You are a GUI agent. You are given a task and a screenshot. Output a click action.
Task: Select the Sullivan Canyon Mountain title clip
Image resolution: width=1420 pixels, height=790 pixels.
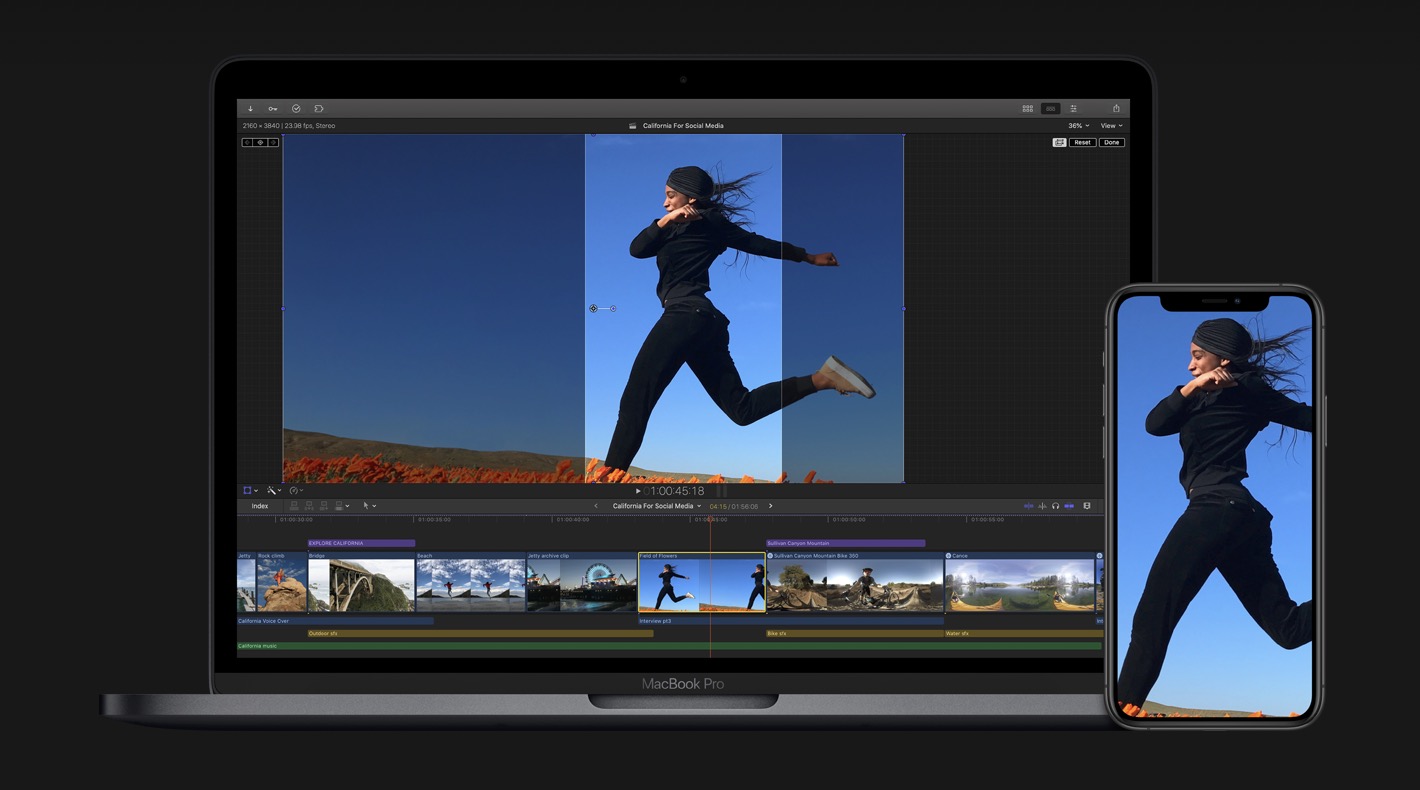846,543
